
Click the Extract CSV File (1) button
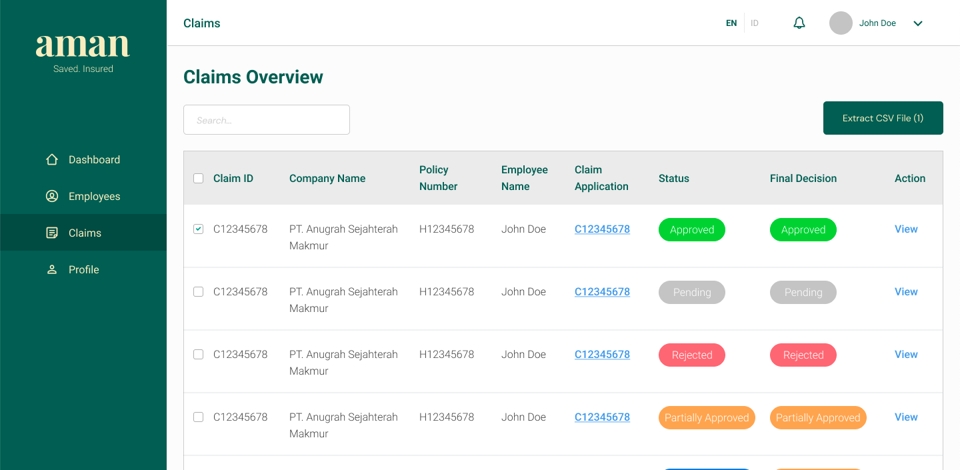tap(883, 118)
